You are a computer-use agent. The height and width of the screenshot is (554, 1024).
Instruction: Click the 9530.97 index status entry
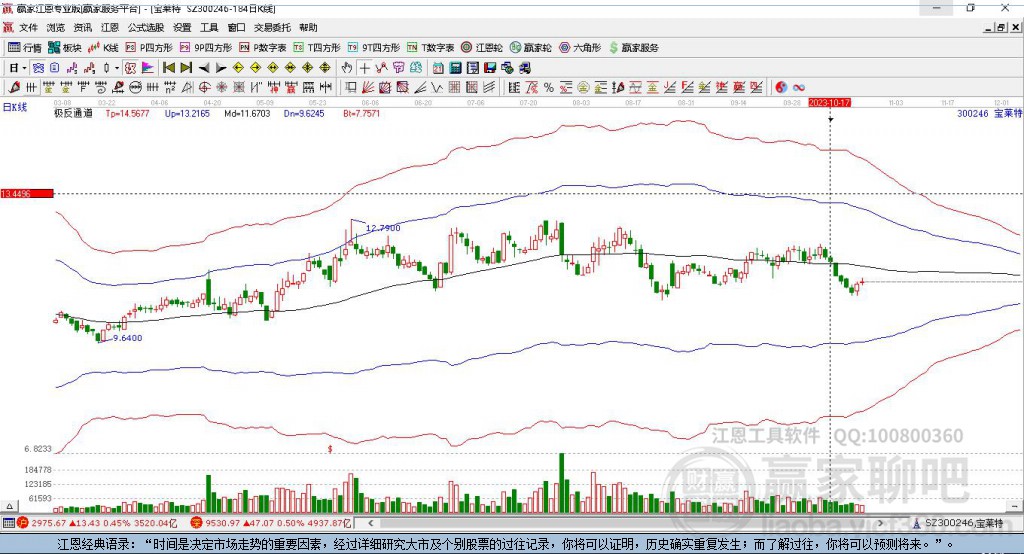[x=272, y=523]
